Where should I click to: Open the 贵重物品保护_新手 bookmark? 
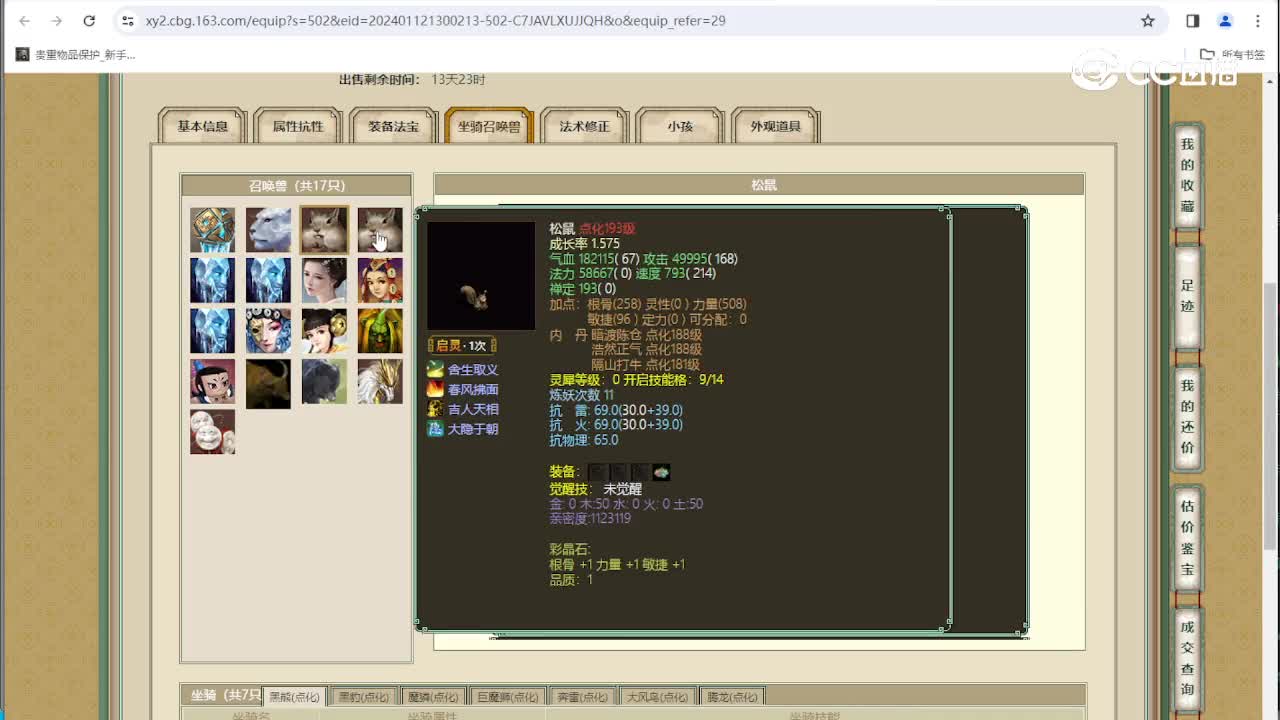pyautogui.click(x=75, y=55)
